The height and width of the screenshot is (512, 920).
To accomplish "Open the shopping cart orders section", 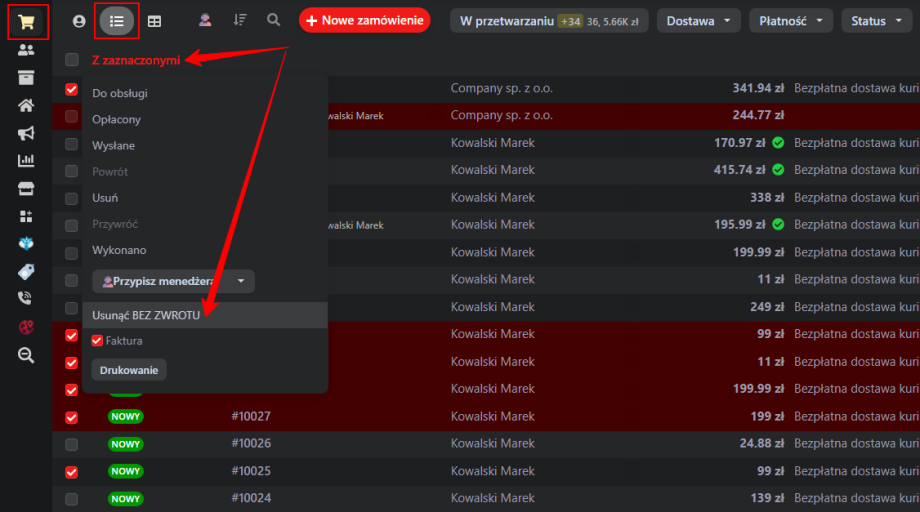I will tap(26, 21).
